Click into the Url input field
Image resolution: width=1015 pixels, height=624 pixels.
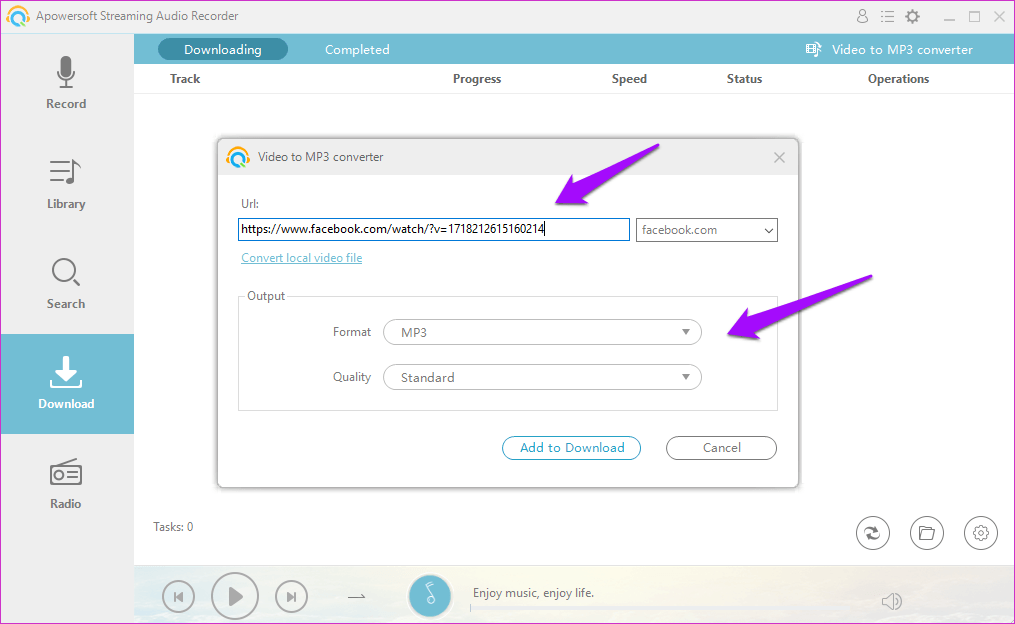click(x=434, y=229)
